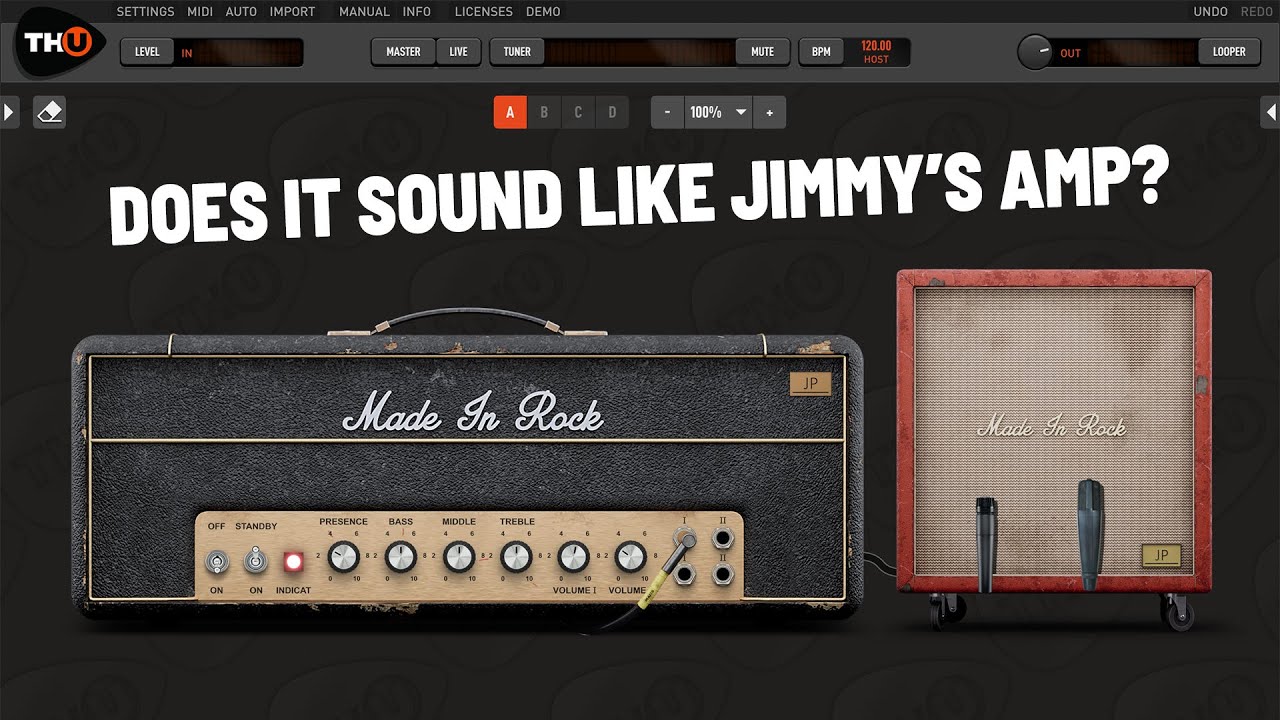Toggle MASTER mode
Screen dimensions: 1280x720
point(403,52)
